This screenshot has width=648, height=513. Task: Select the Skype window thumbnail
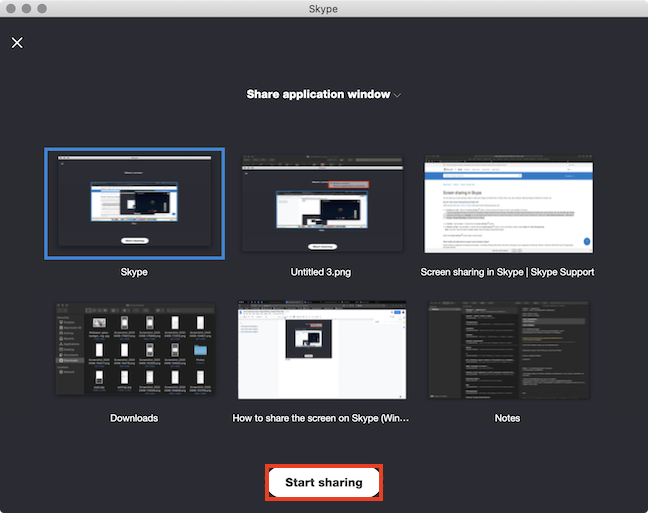coord(135,203)
